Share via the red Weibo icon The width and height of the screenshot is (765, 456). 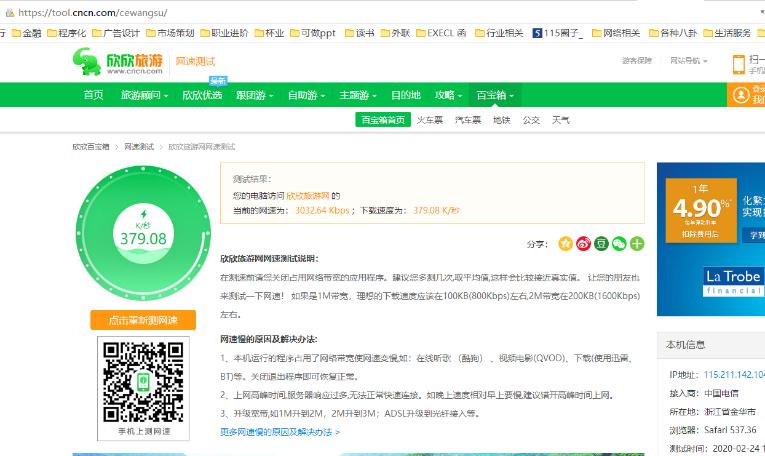tap(584, 243)
